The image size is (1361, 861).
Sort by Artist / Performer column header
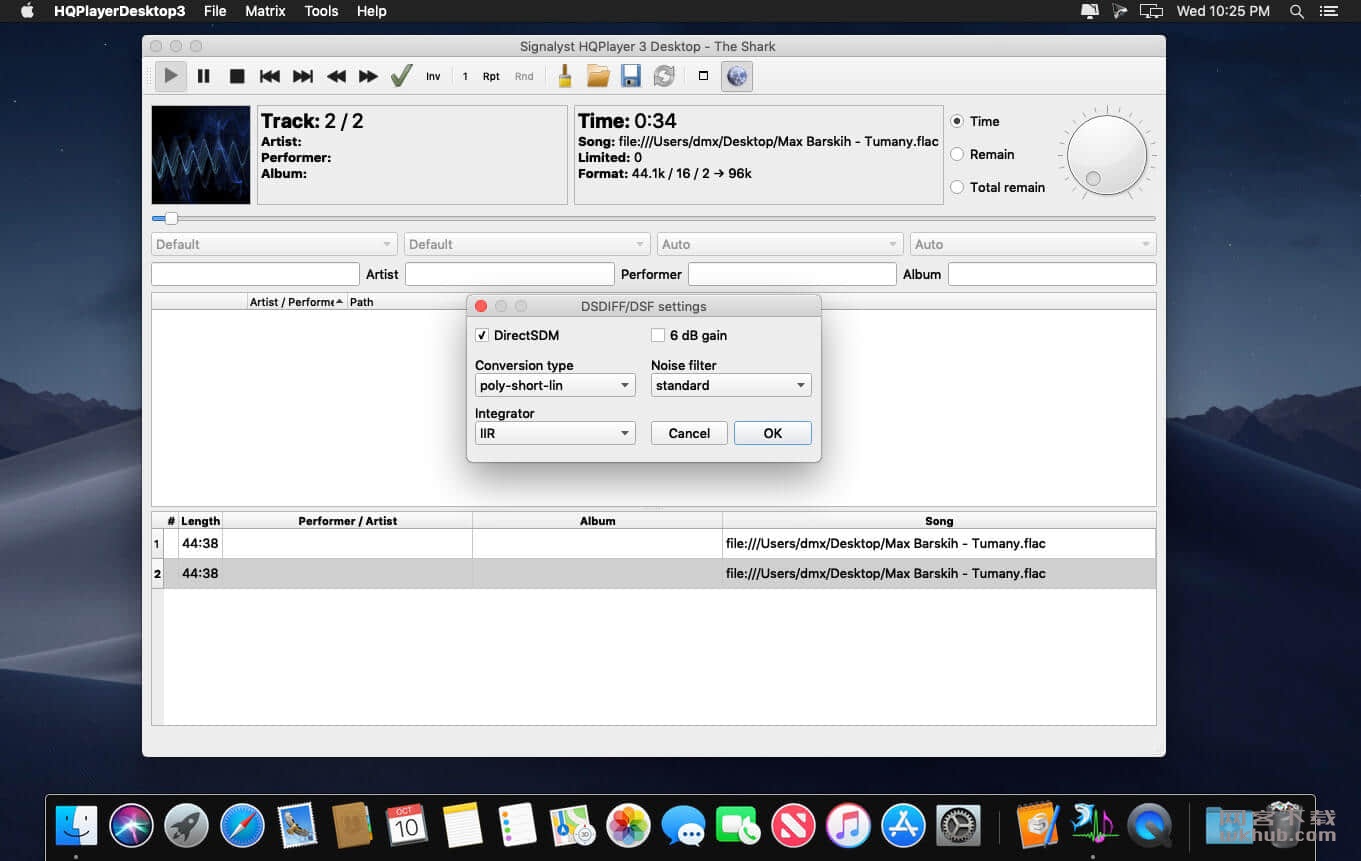pos(297,302)
